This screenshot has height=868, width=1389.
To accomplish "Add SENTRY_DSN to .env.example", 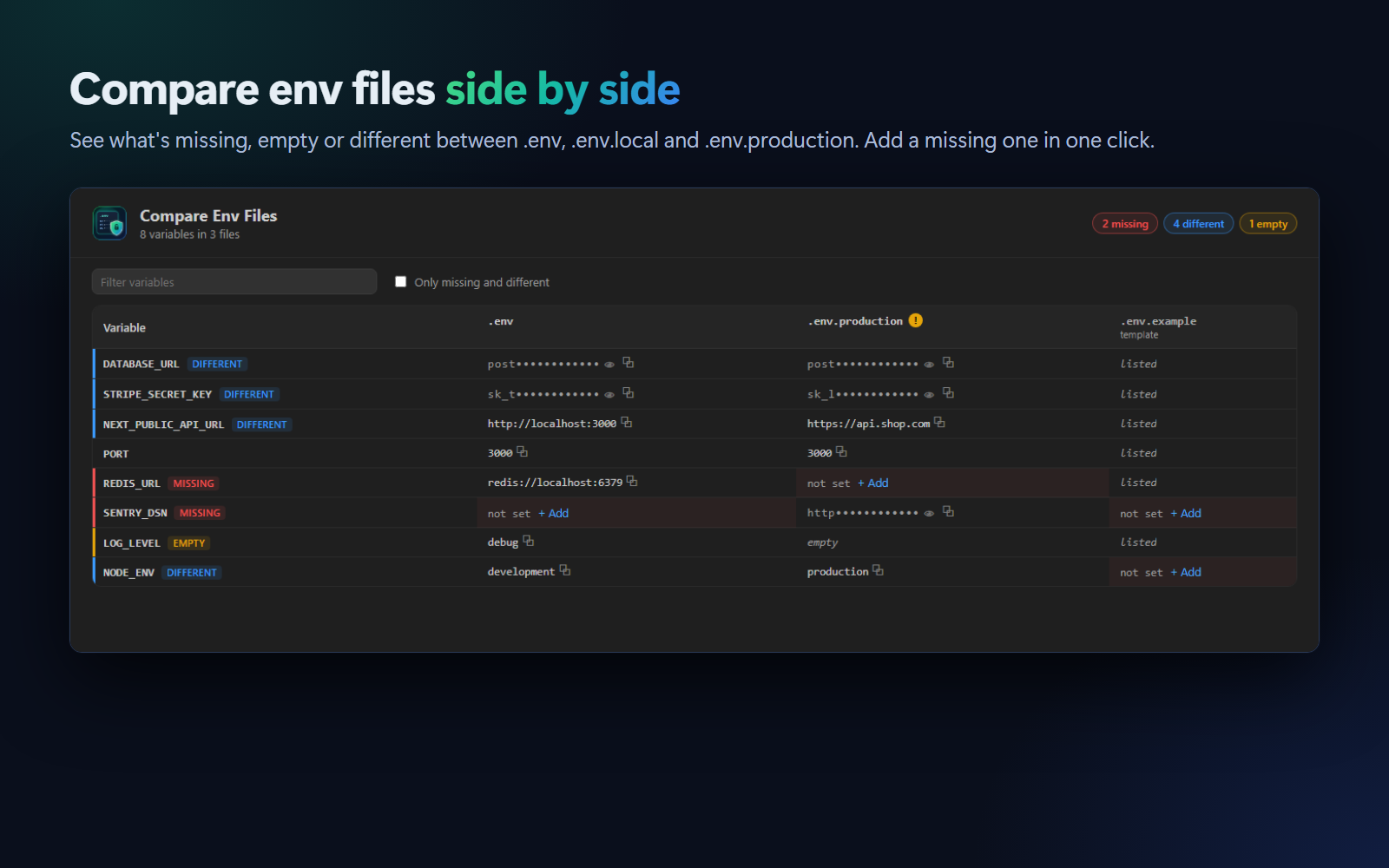I will click(x=1186, y=514).
